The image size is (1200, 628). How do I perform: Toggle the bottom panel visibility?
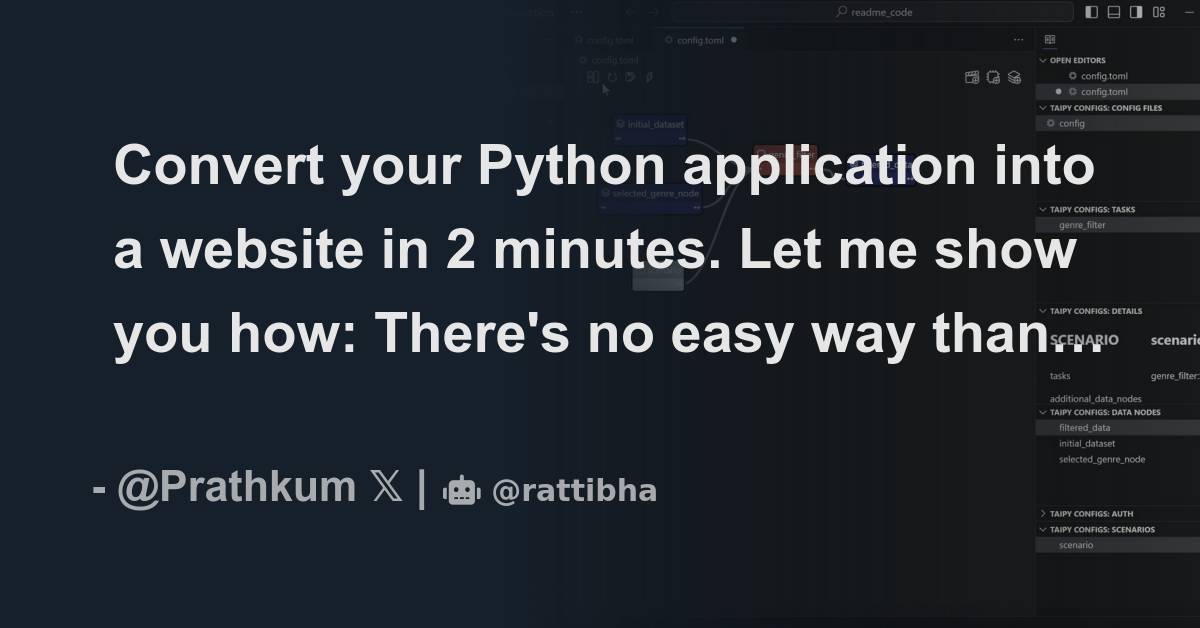(x=1114, y=11)
